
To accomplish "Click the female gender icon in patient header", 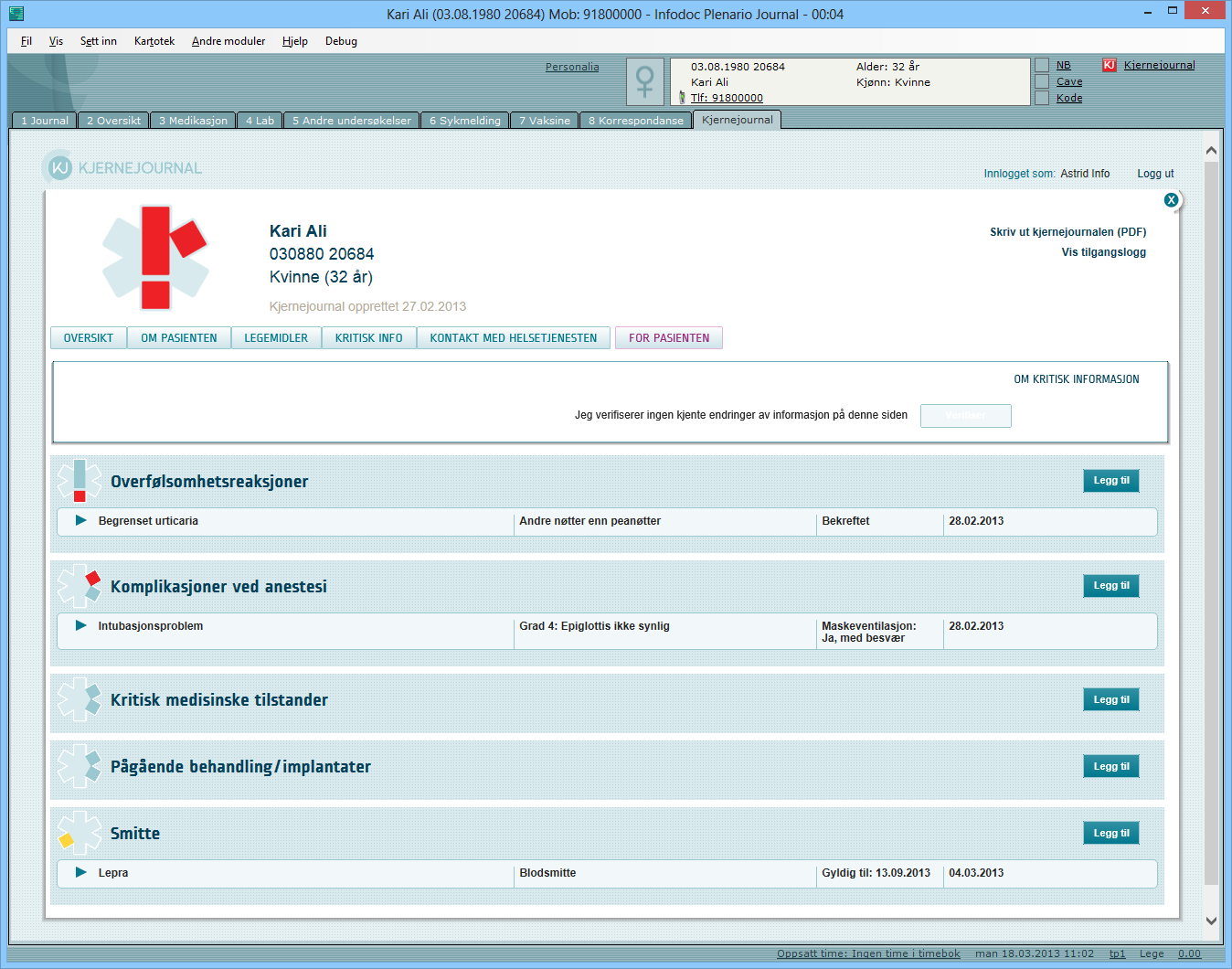I will pyautogui.click(x=645, y=81).
